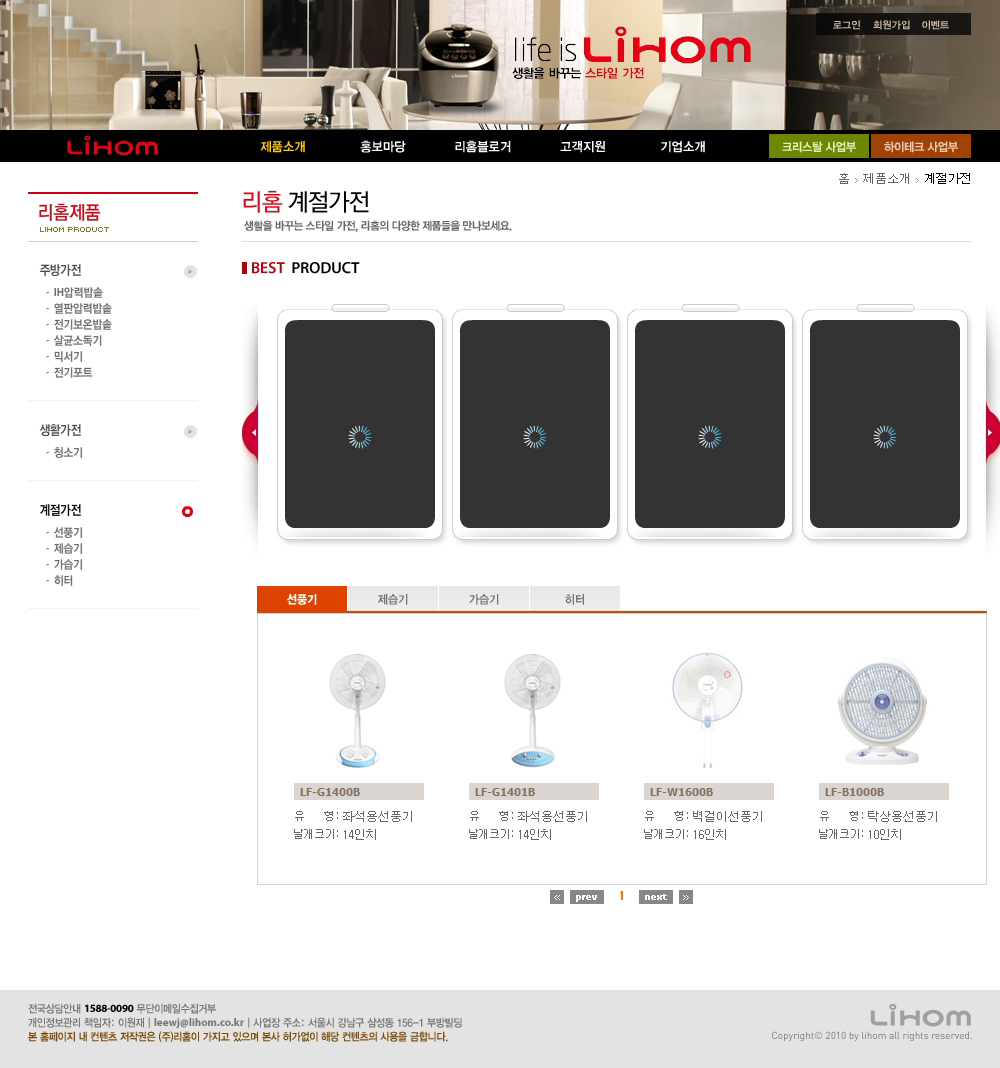Click the next pagination button
Viewport: 1000px width, 1068px height.
tap(655, 897)
